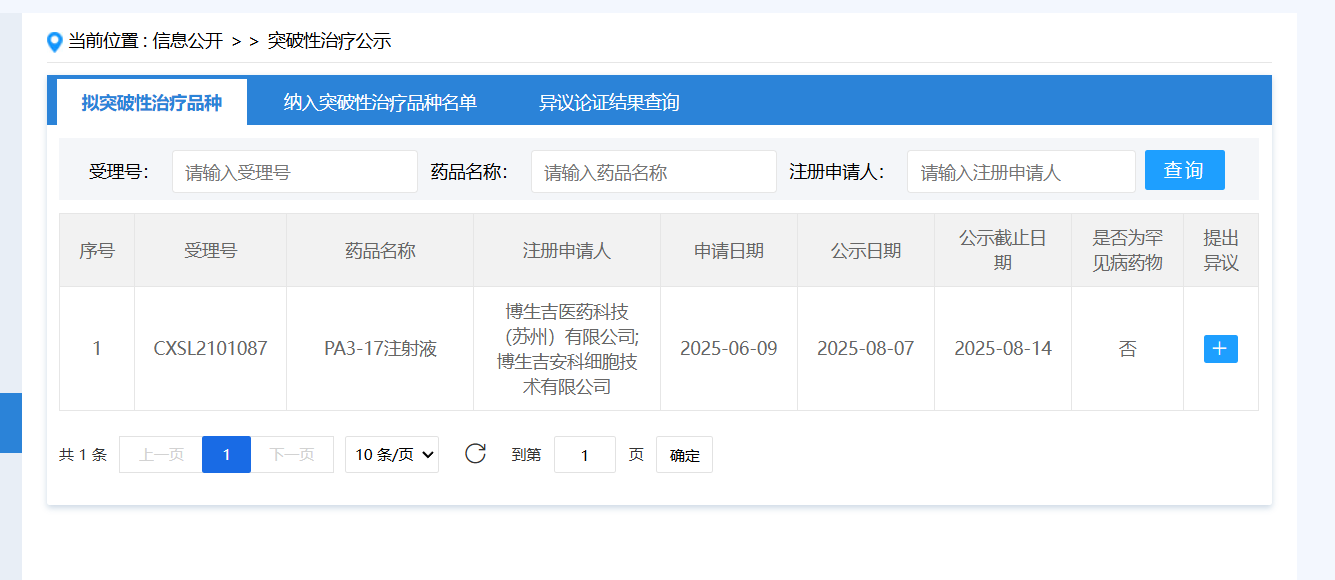Click the jump-to-page number input
Screen dimensions: 1335x580
click(x=584, y=455)
